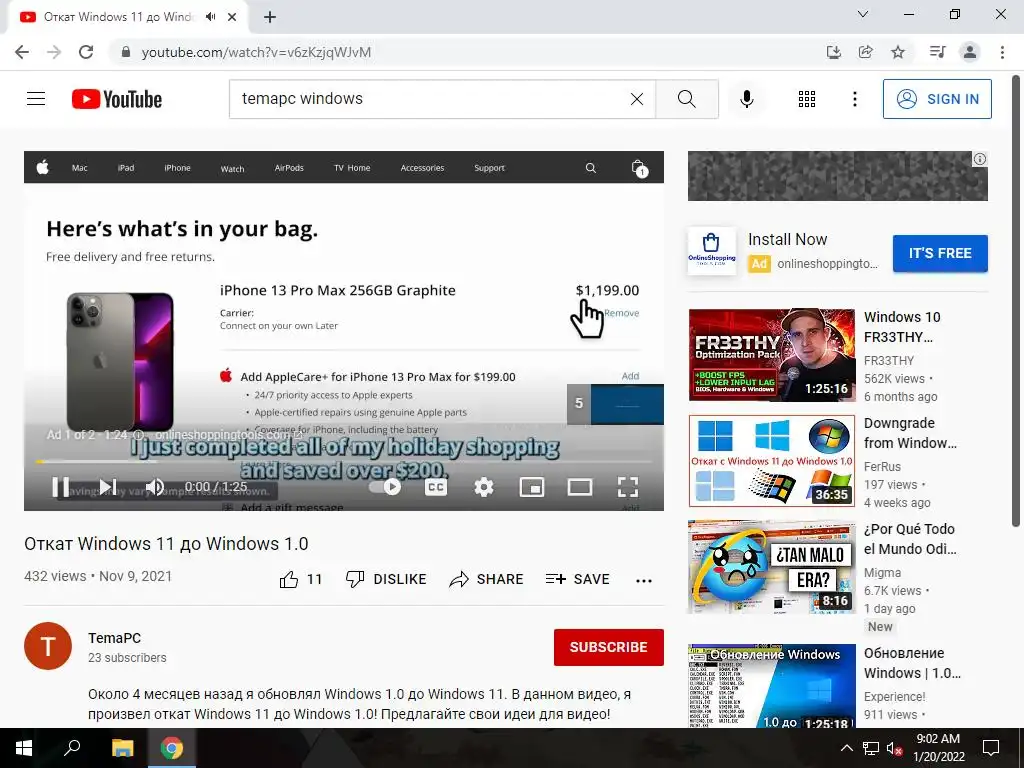Toggle autoplay switch in player
The image size is (1024, 768).
[385, 487]
